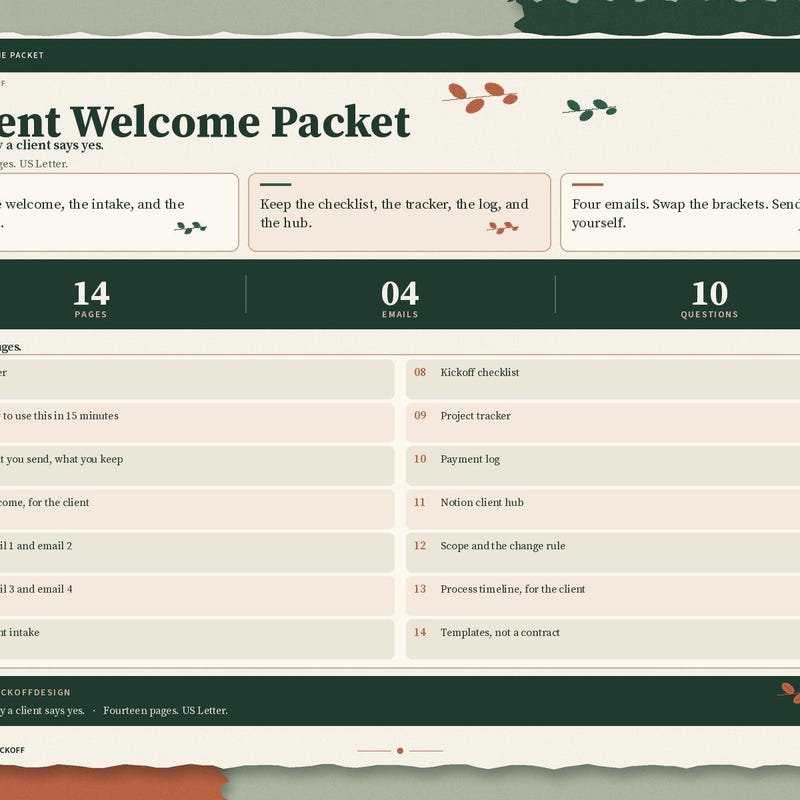Click the 'Four emails. Swap the brackets' card
The height and width of the screenshot is (800, 800).
680,212
